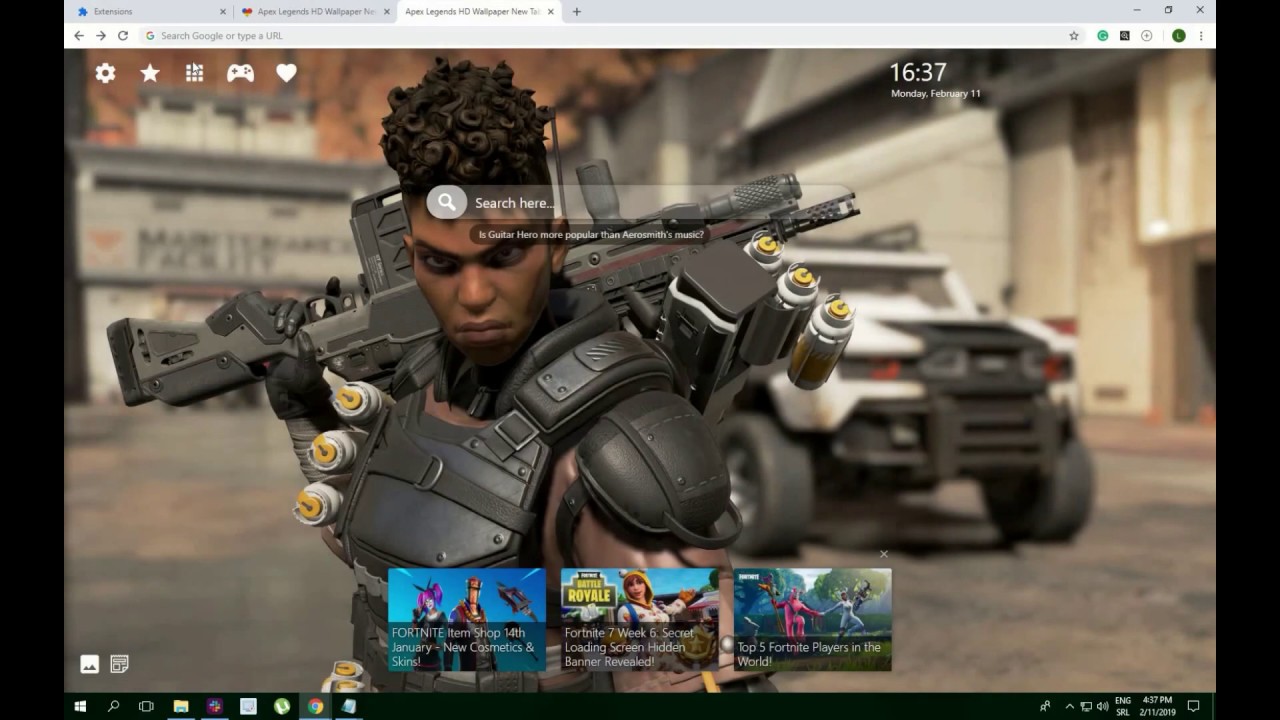Show hidden system tray icons
Viewport: 1280px width, 720px height.
pyautogui.click(x=1069, y=706)
